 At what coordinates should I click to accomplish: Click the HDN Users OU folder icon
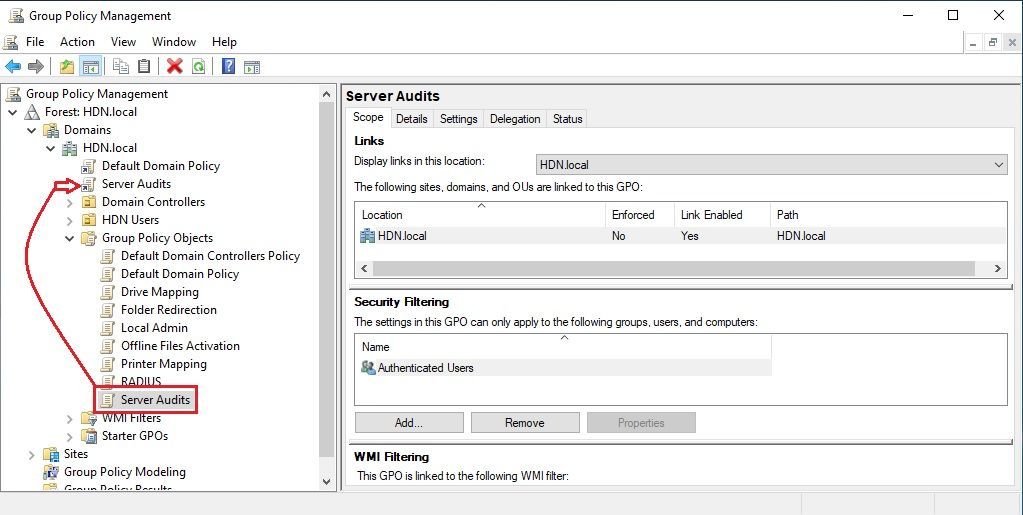click(x=89, y=220)
